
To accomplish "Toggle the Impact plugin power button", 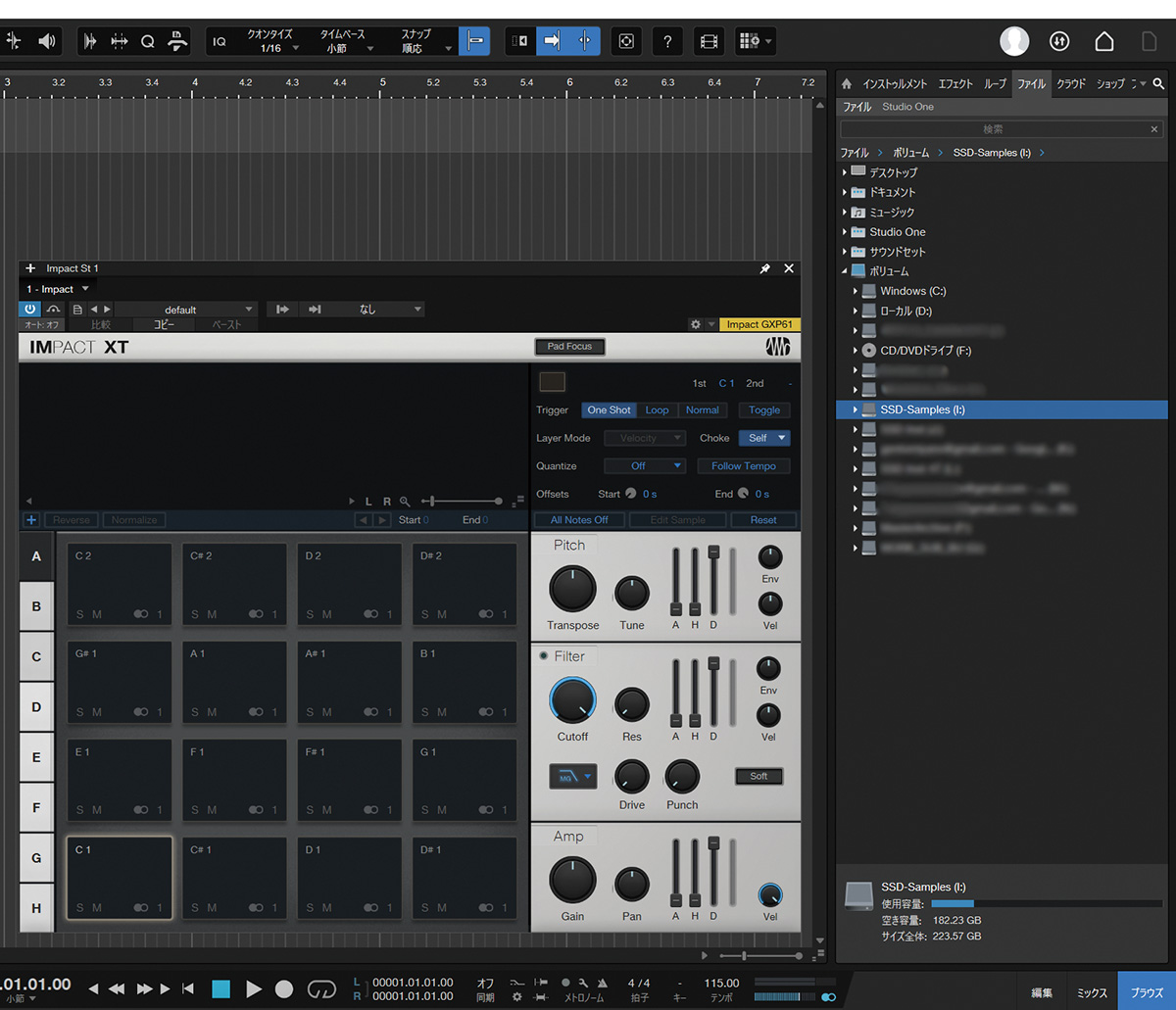I will click(31, 310).
